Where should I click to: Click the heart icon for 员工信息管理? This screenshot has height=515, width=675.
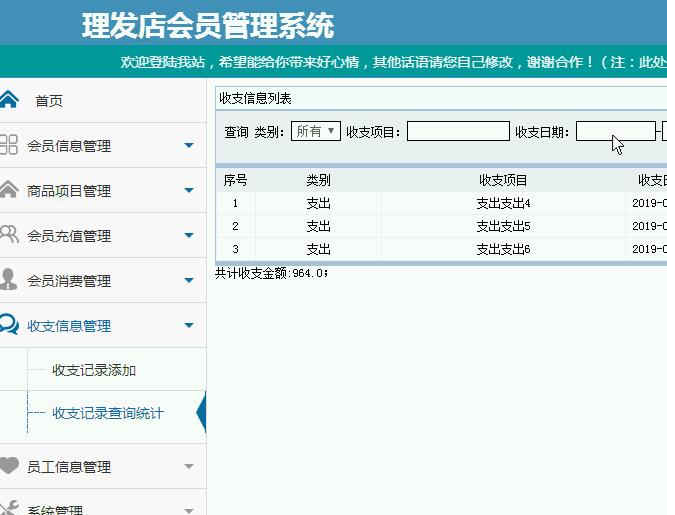click(x=9, y=465)
